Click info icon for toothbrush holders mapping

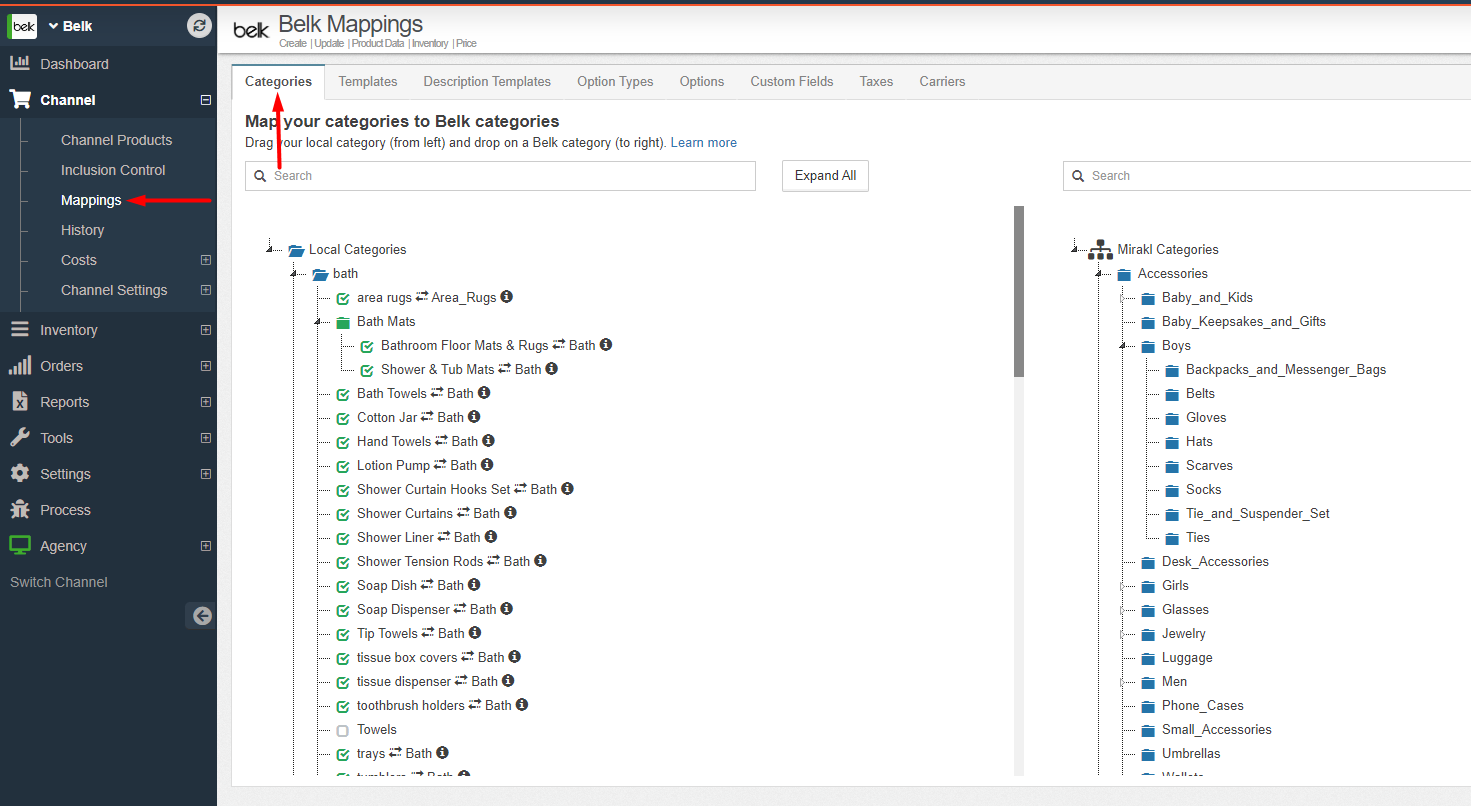(522, 705)
